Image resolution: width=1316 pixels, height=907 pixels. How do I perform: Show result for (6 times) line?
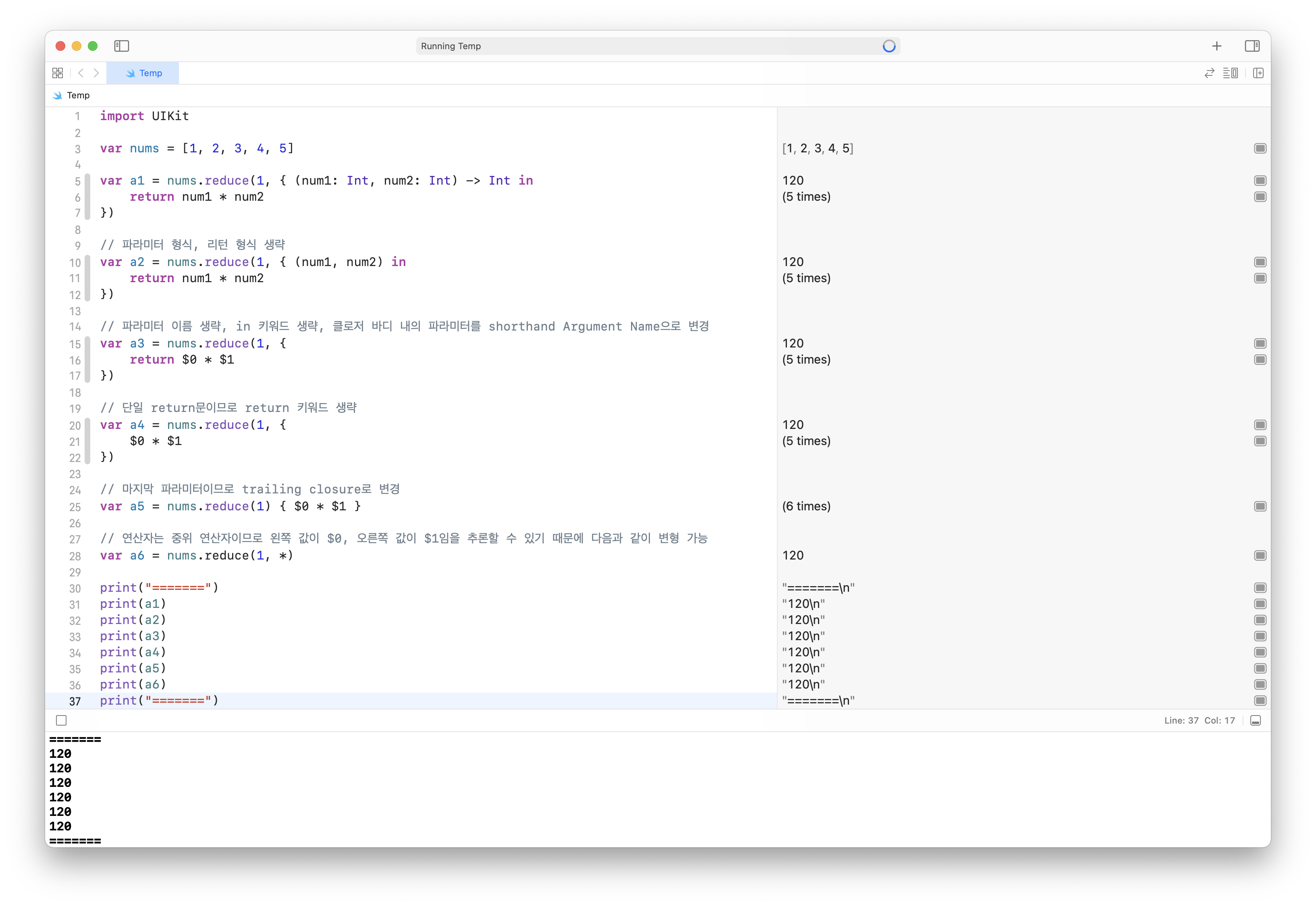click(1260, 506)
